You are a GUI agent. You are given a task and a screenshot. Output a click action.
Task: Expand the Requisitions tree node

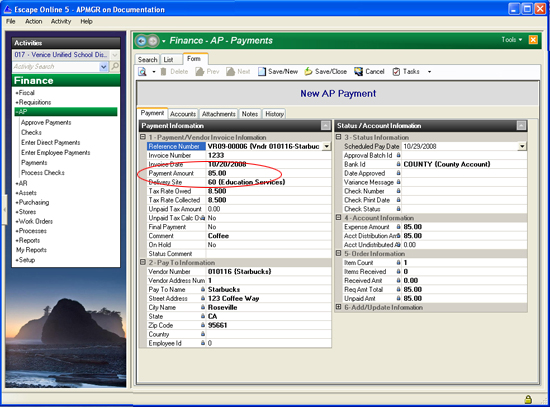point(33,102)
